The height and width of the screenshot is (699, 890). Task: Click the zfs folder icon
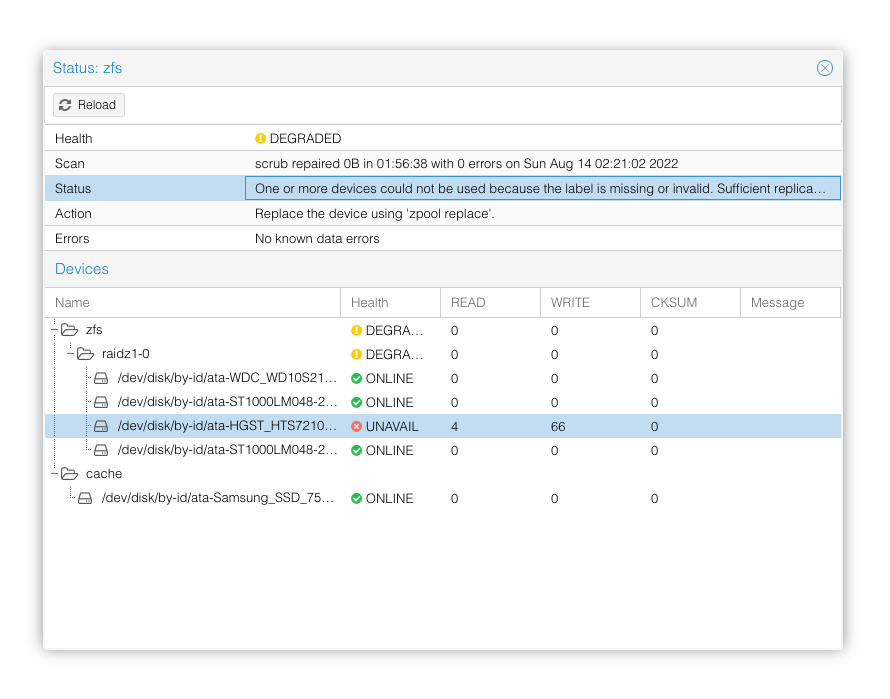click(69, 330)
